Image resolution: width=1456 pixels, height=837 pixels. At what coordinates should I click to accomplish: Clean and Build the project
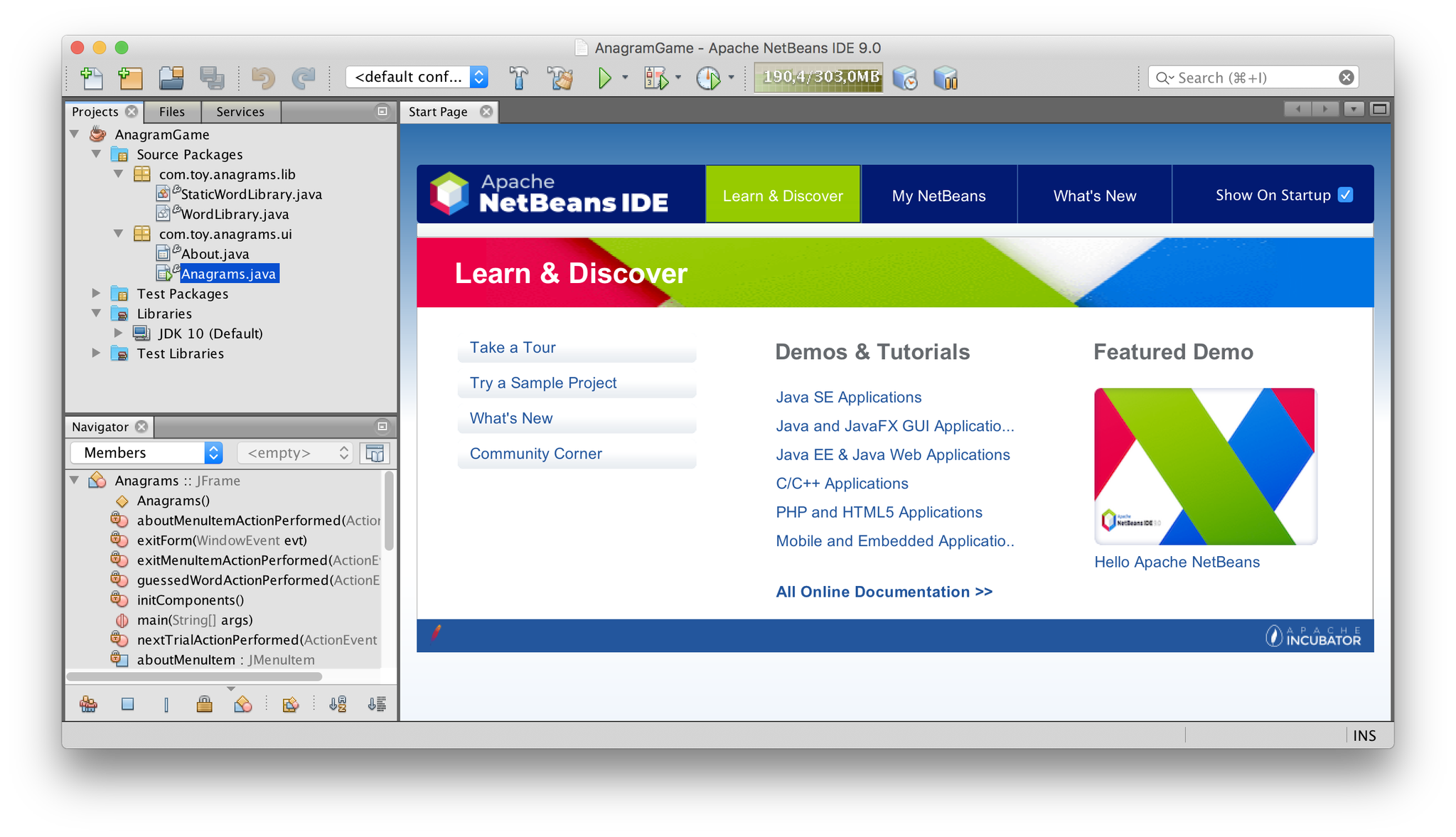[560, 78]
